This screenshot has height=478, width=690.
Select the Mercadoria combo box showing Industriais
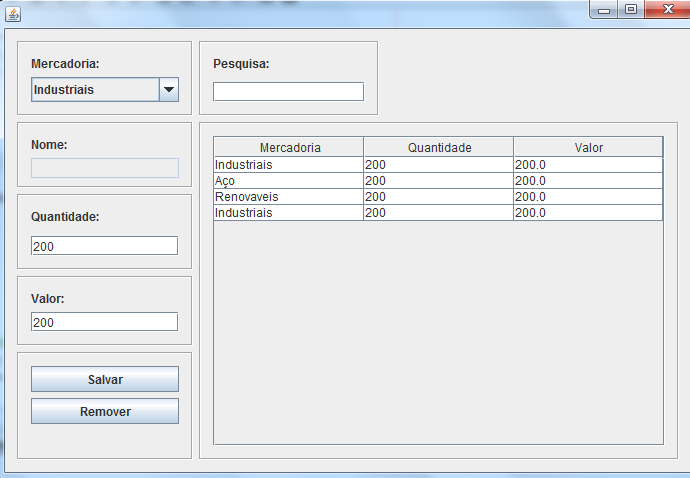[x=105, y=90]
